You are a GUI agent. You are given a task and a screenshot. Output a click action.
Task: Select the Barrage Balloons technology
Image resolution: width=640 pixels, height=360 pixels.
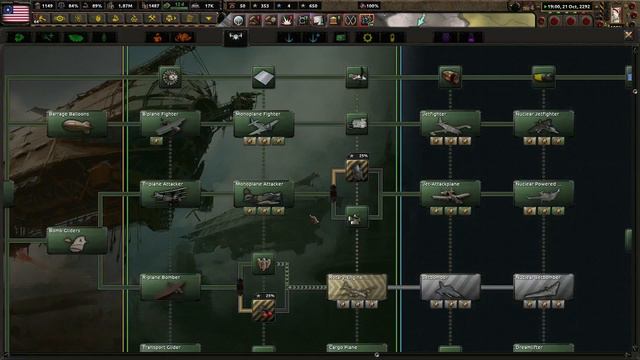click(77, 124)
